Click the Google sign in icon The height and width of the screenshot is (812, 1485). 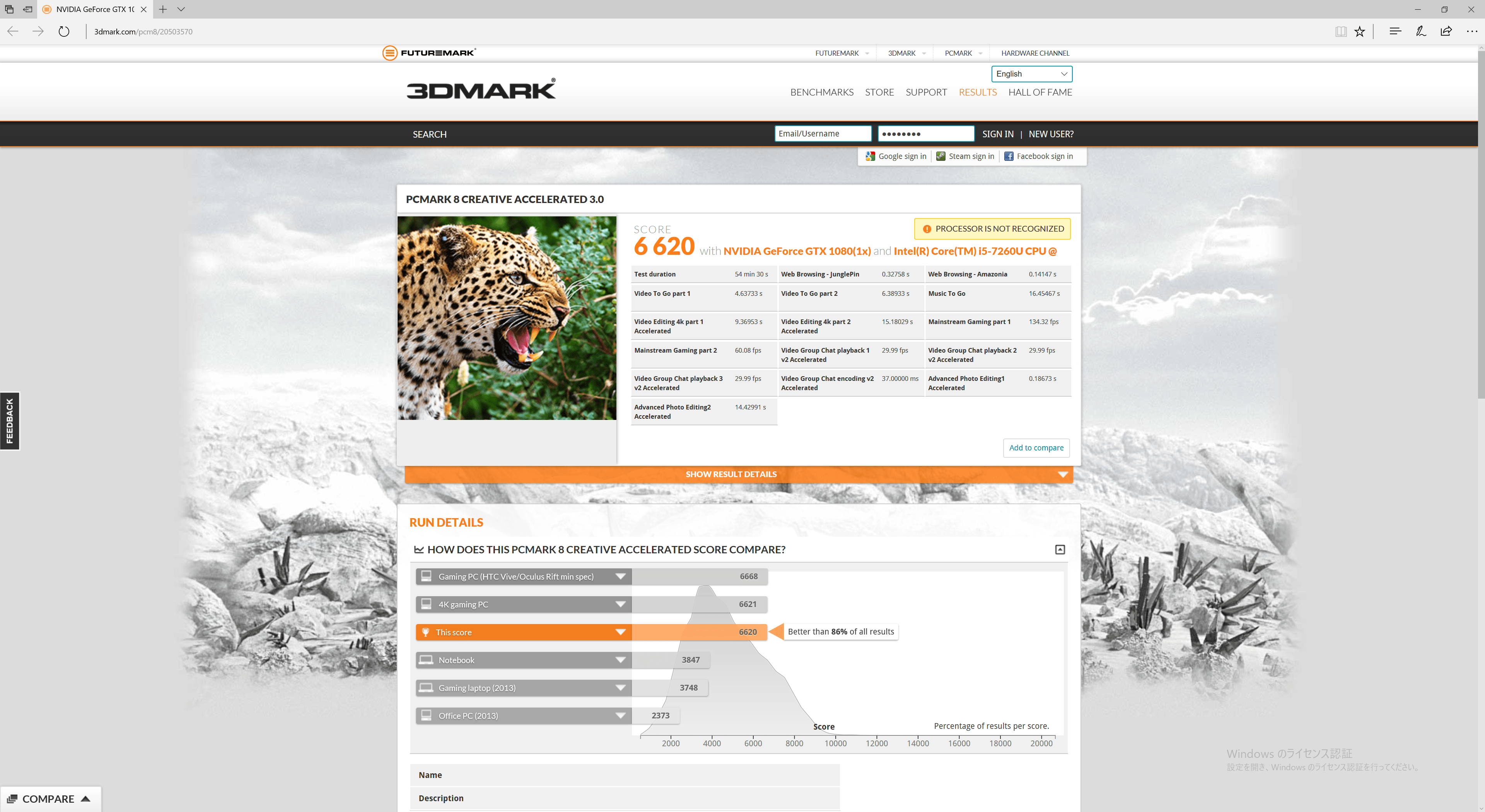(871, 156)
